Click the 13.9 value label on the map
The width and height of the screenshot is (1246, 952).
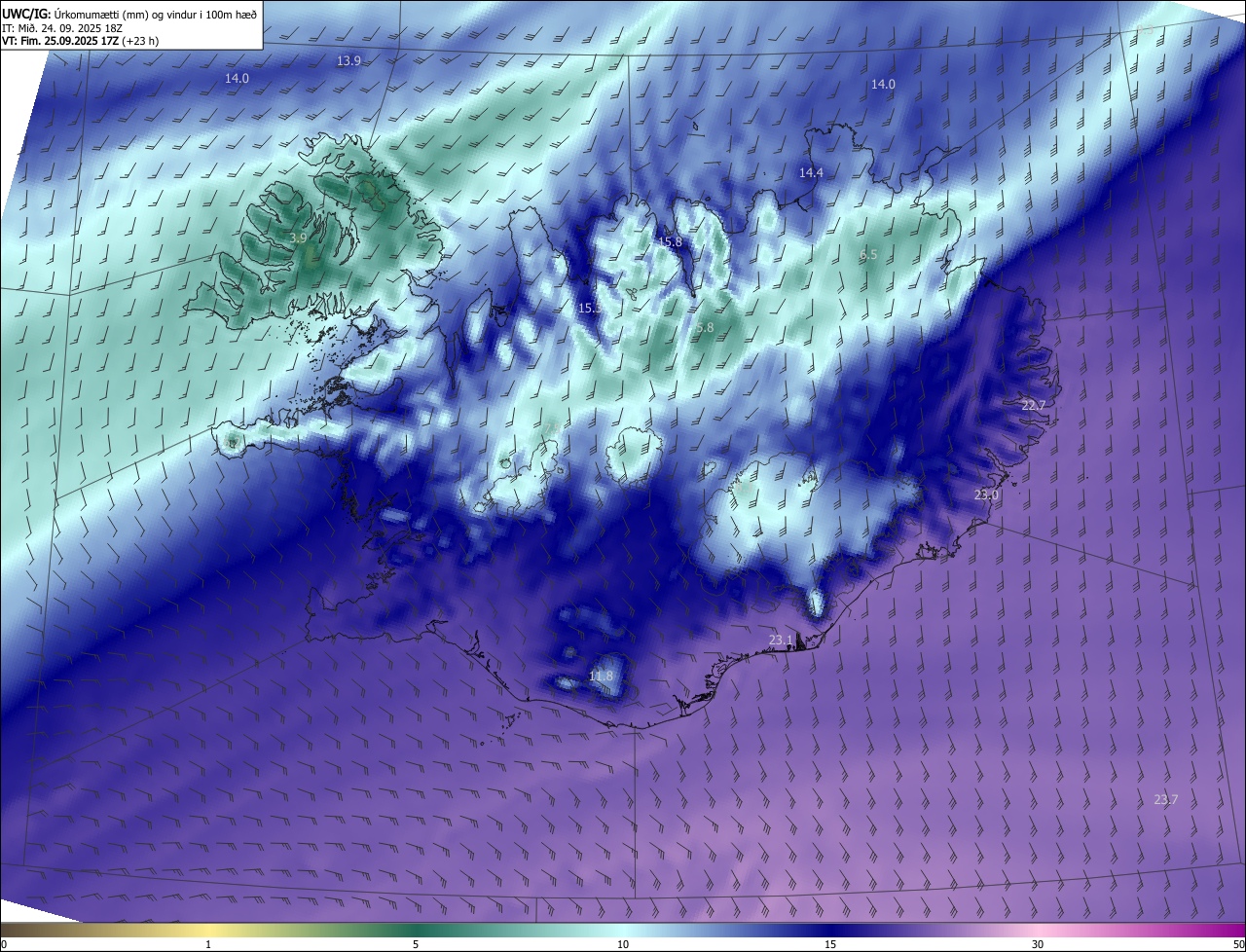coord(348,60)
